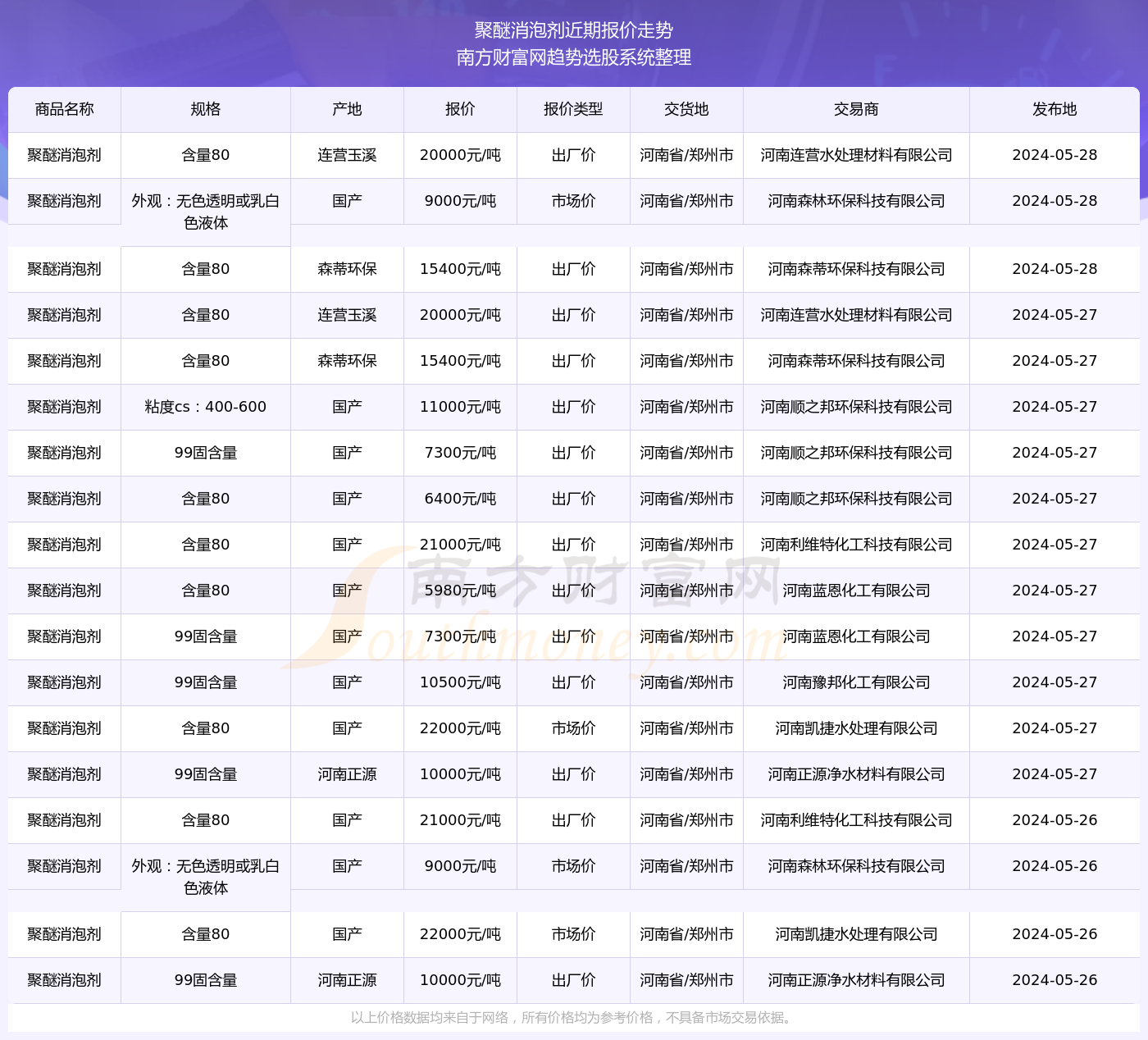The height and width of the screenshot is (1040, 1148).
Task: Select 15400元/吨 in the 2024-05-27 row
Action: [x=460, y=361]
